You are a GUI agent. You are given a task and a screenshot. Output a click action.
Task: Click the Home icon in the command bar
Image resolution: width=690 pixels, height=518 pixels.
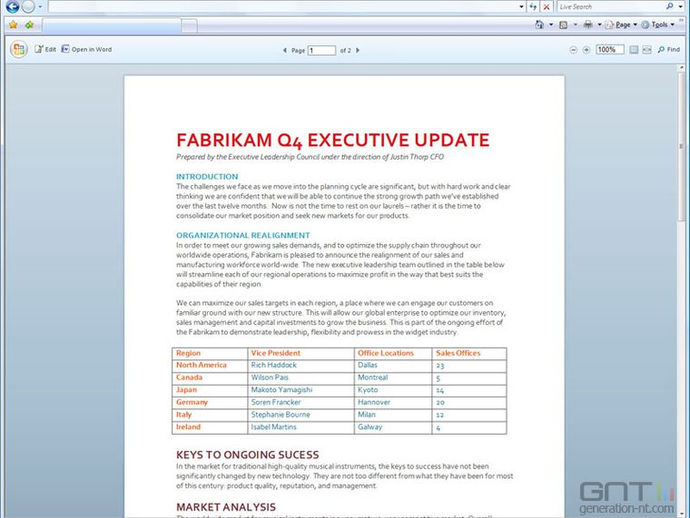coord(540,25)
